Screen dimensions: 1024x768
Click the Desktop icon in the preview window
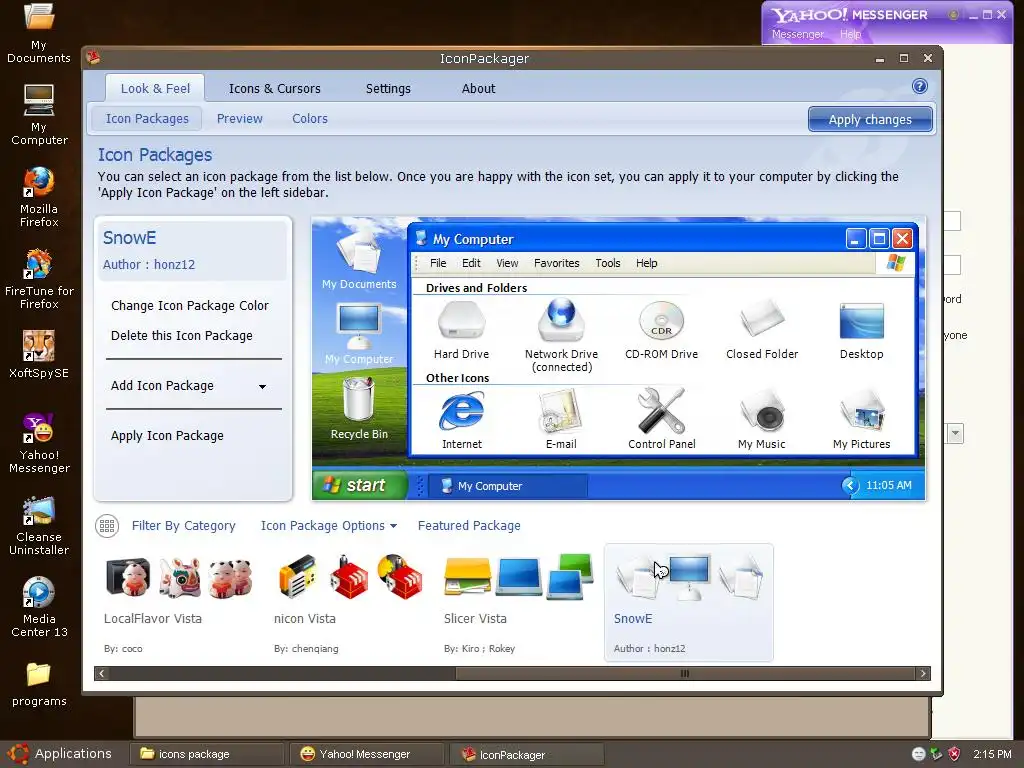click(x=861, y=321)
